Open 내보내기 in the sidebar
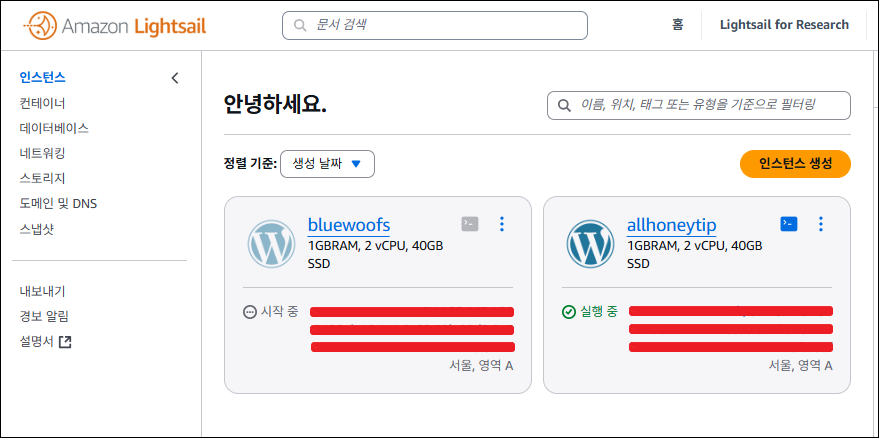Screen dimensions: 879x438 click(x=43, y=292)
